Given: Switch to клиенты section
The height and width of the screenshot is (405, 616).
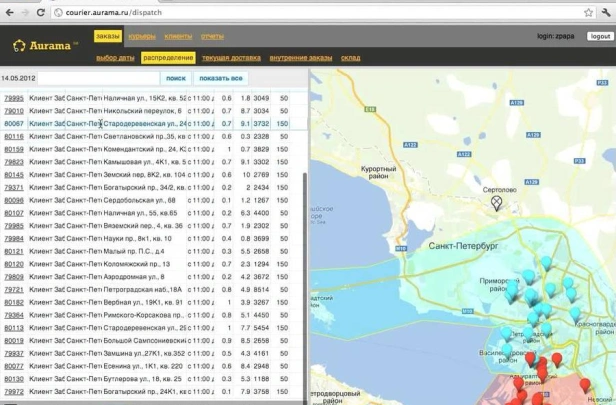Looking at the screenshot, I should tap(178, 36).
